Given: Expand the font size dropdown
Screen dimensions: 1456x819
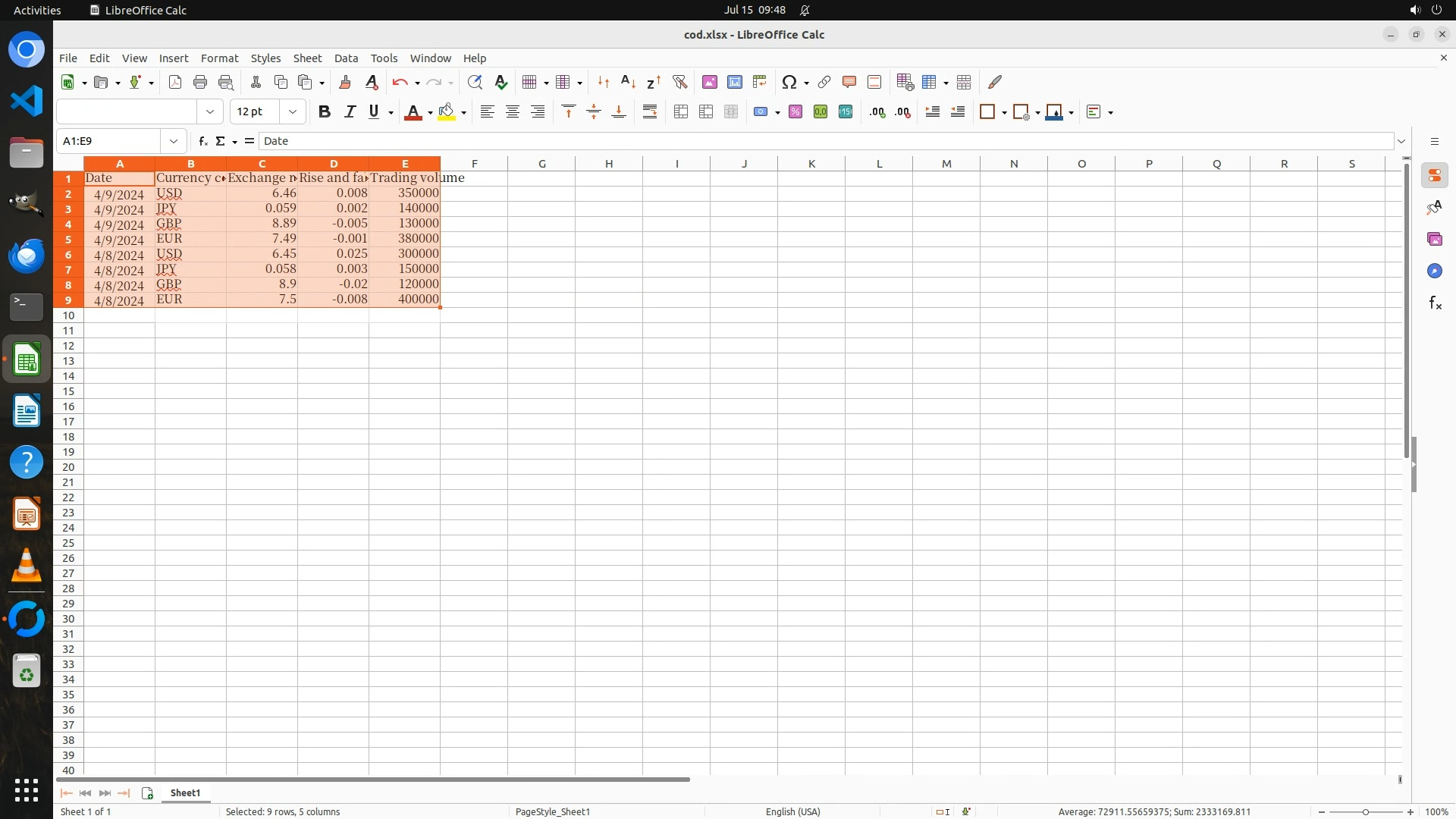Looking at the screenshot, I should (x=293, y=112).
